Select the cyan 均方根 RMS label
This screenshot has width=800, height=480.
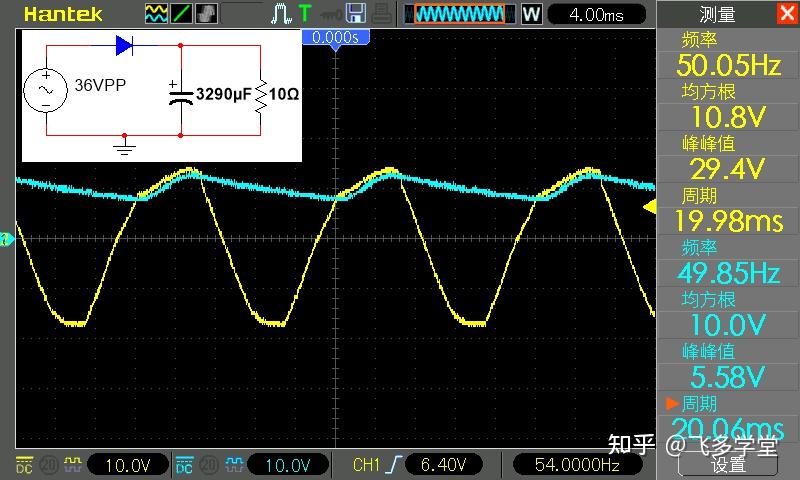(709, 299)
